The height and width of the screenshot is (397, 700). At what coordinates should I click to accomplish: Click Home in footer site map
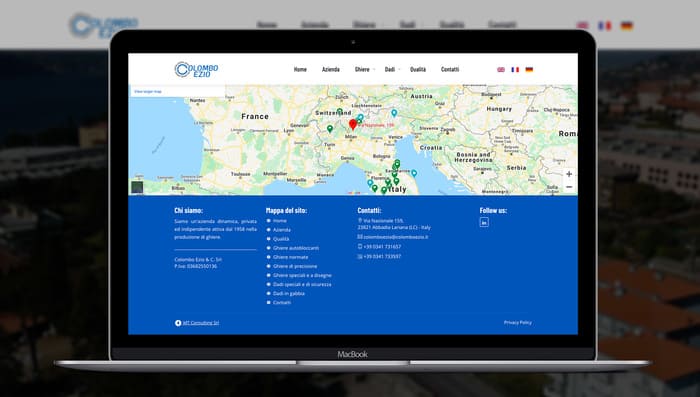(x=280, y=221)
